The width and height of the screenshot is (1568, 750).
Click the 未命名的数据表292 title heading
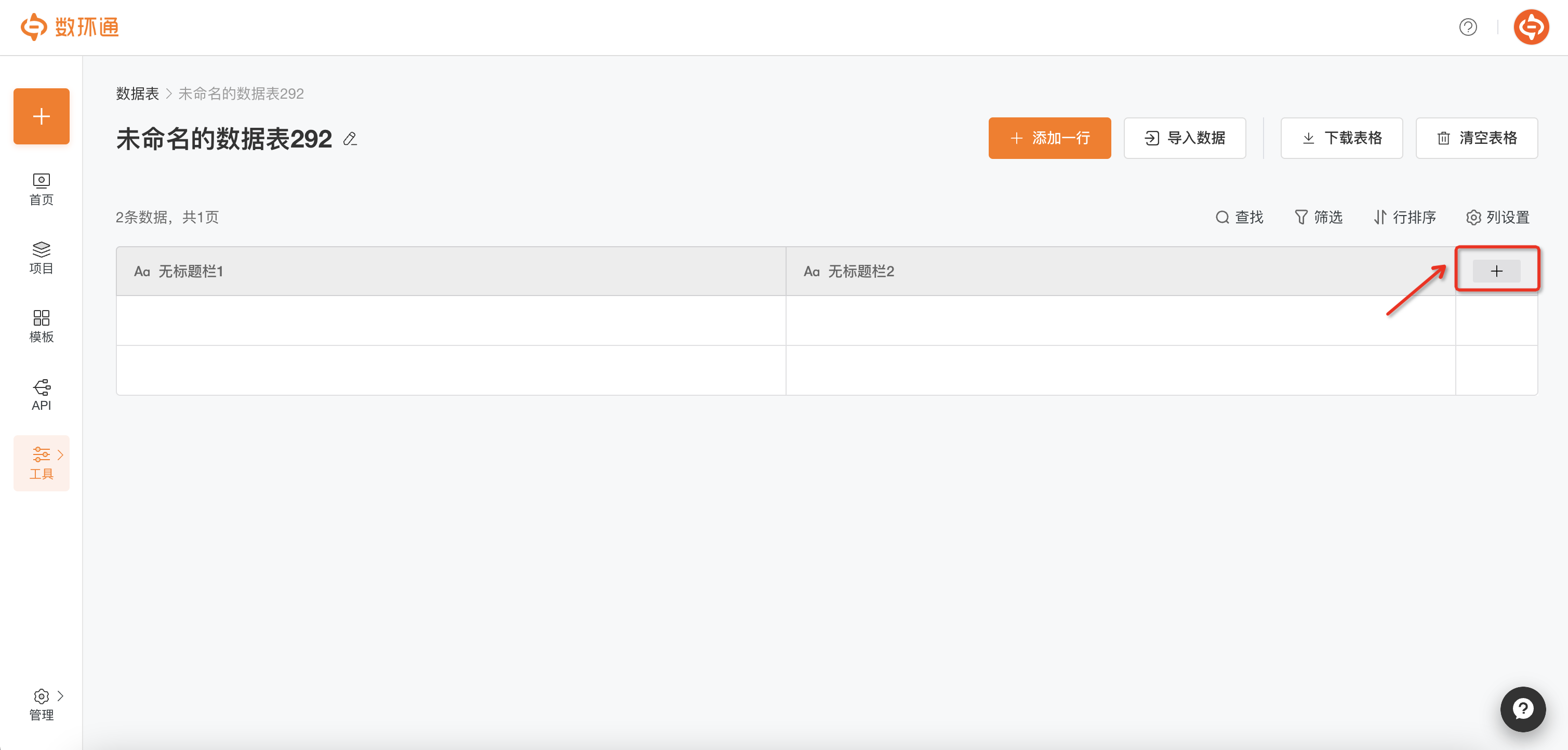(224, 139)
